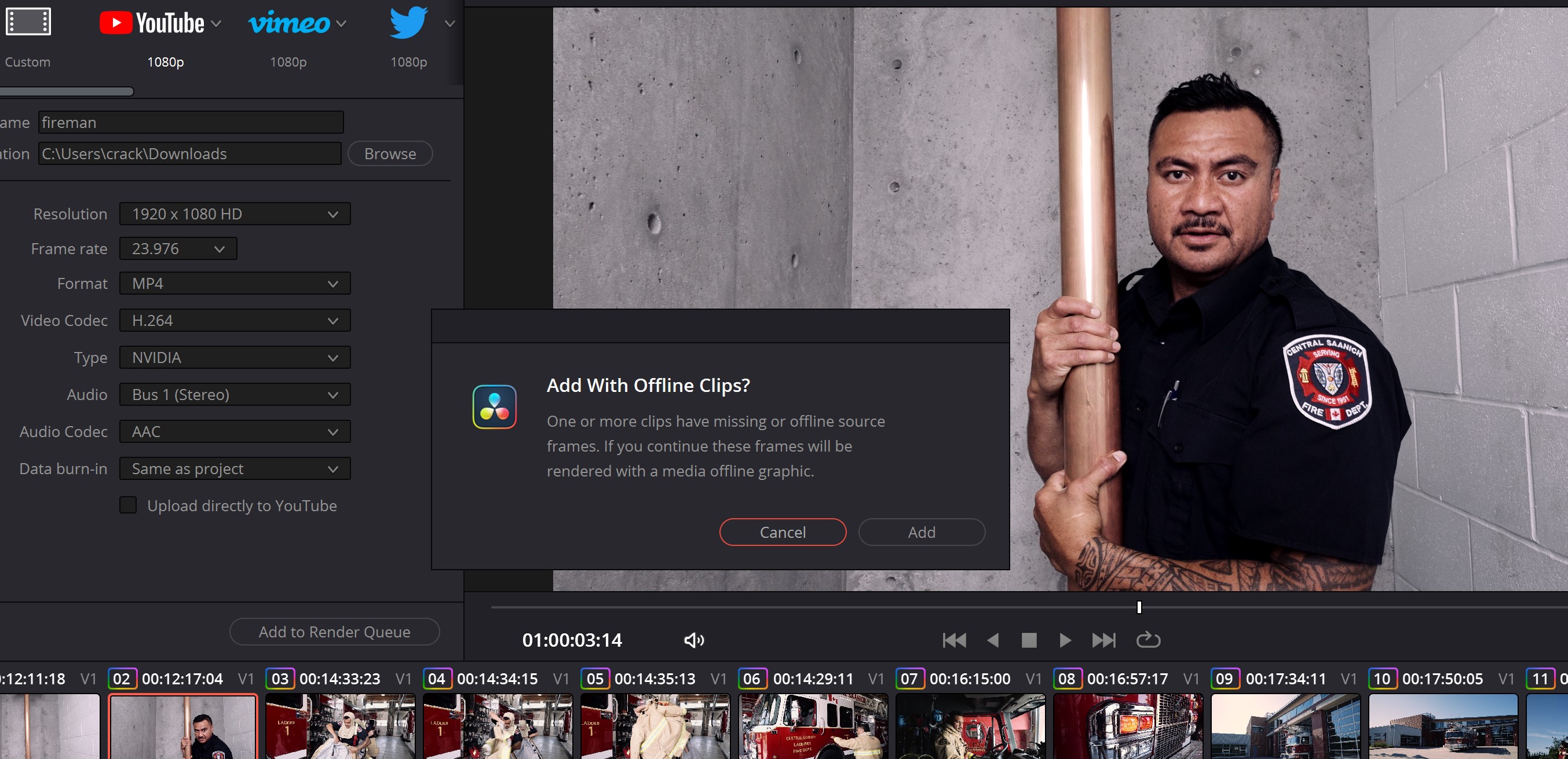Click the timecode 01:00:03:14 display
Image resolution: width=1568 pixels, height=759 pixels.
pos(572,640)
